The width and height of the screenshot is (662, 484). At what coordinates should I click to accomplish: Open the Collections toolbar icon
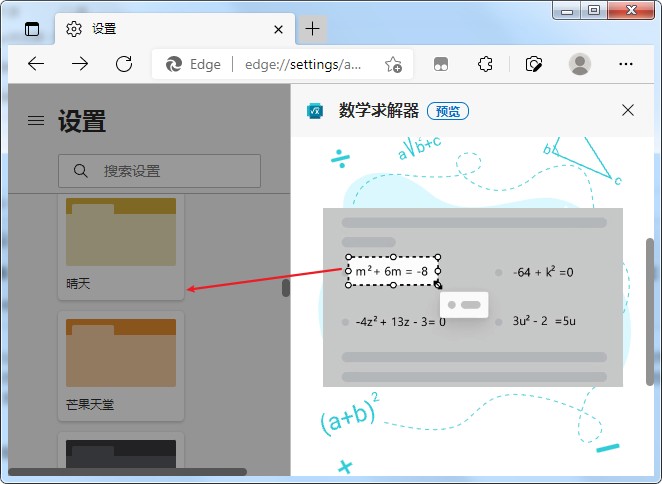click(441, 64)
